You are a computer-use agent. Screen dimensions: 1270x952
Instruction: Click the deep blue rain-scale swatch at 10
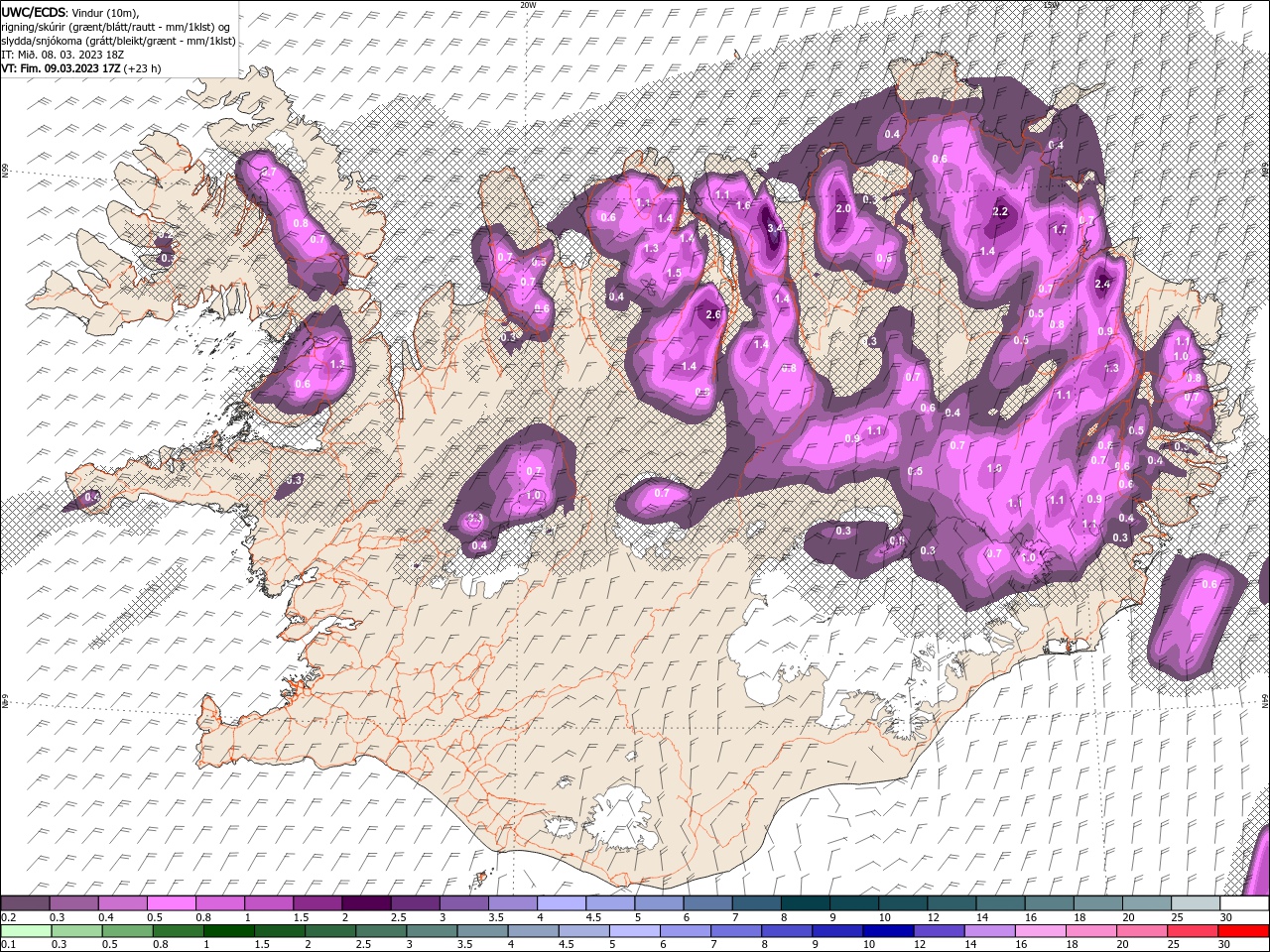(x=887, y=930)
